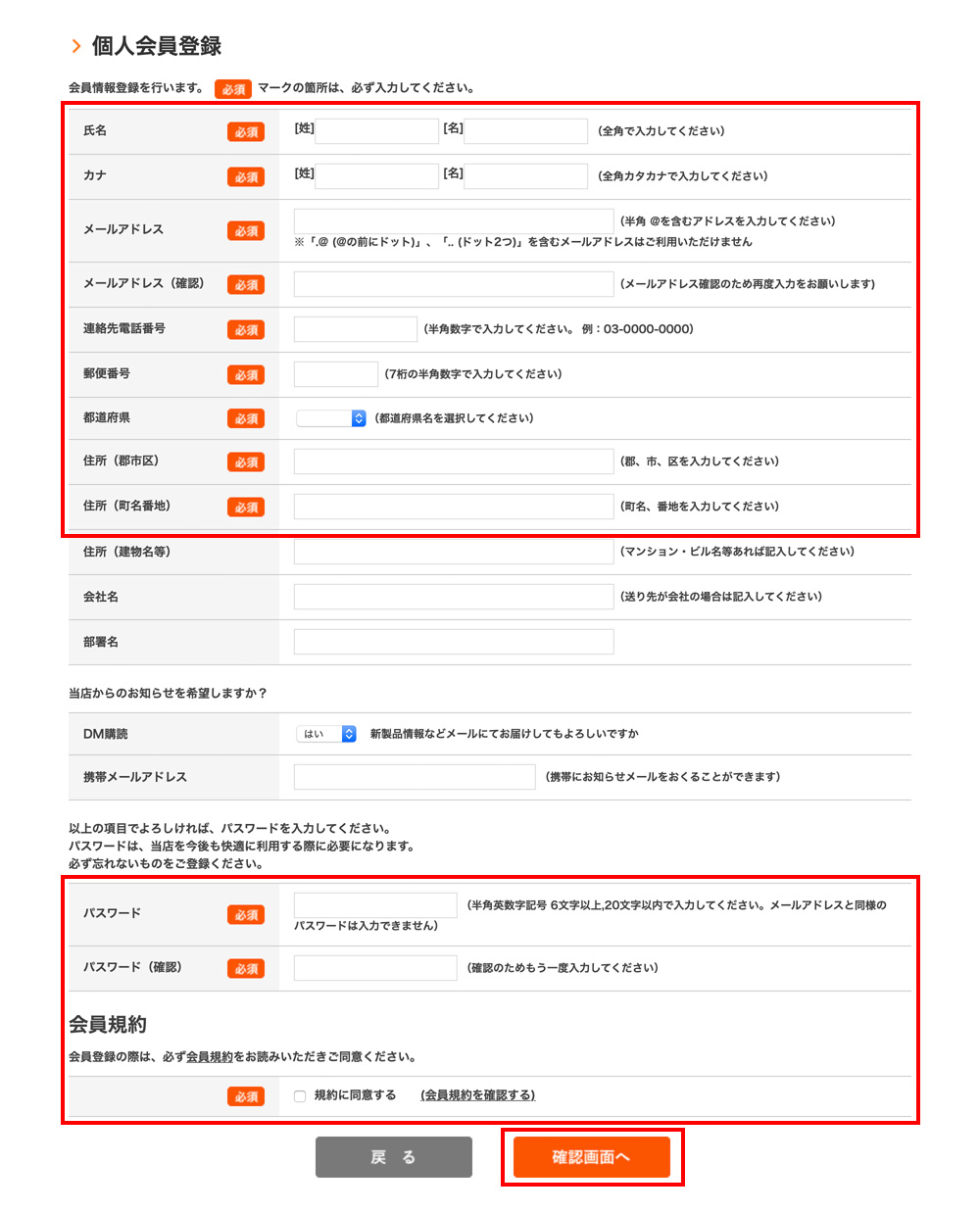Image resolution: width=980 pixels, height=1212 pixels.
Task: Select the カナ 名 input field
Action: click(x=525, y=176)
